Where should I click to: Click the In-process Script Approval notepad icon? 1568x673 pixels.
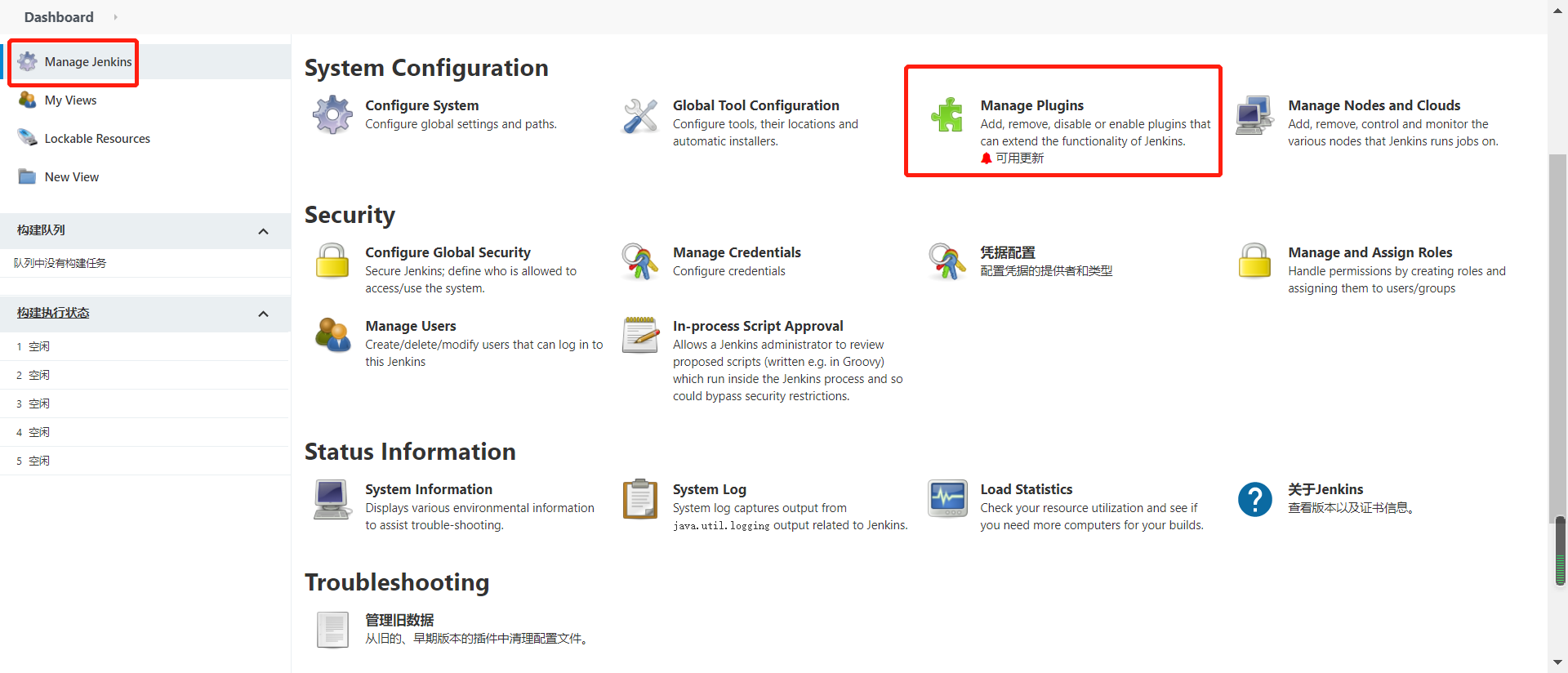[x=640, y=335]
